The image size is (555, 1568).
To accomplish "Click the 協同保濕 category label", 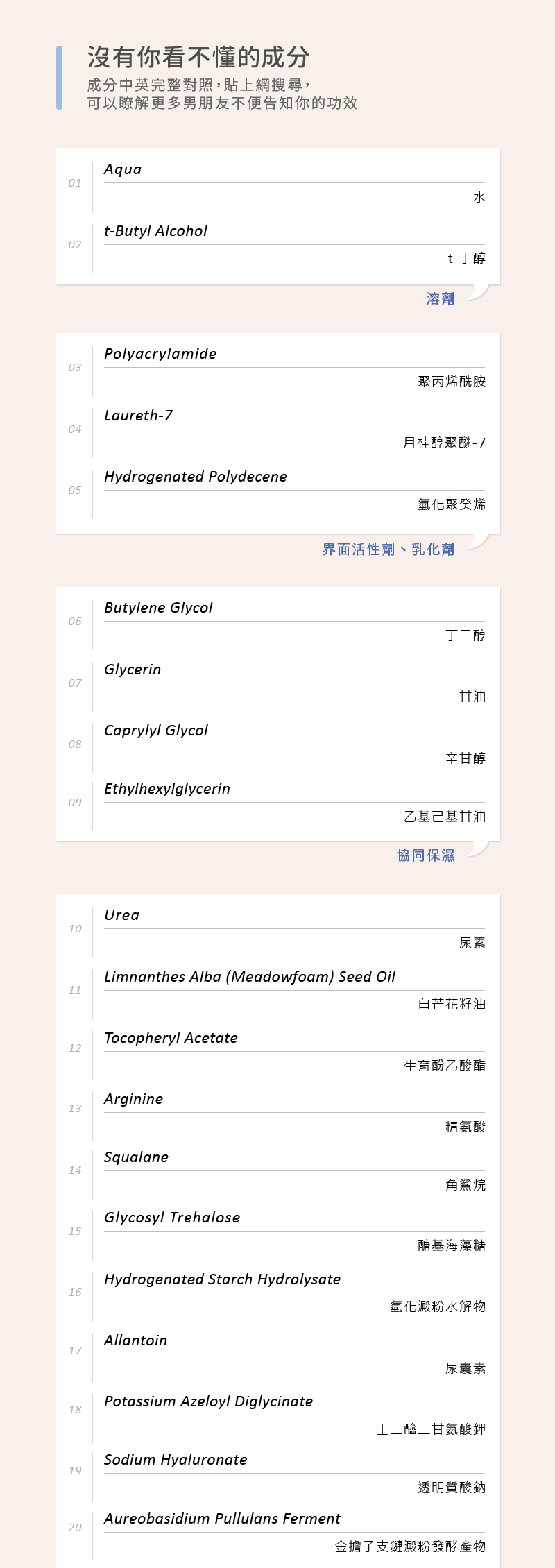I will click(426, 855).
